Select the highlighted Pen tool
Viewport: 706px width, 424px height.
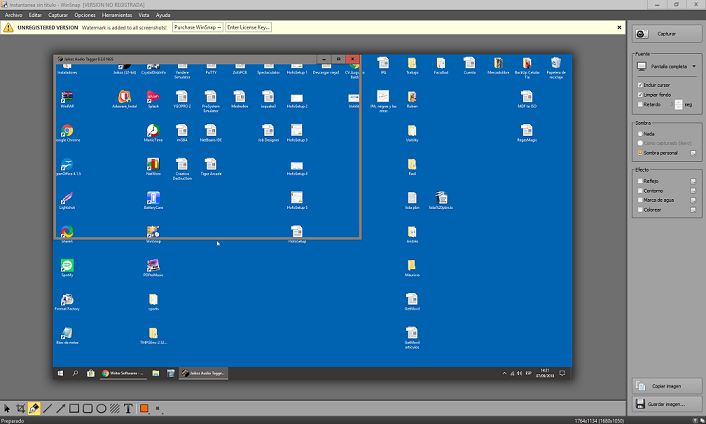34,409
